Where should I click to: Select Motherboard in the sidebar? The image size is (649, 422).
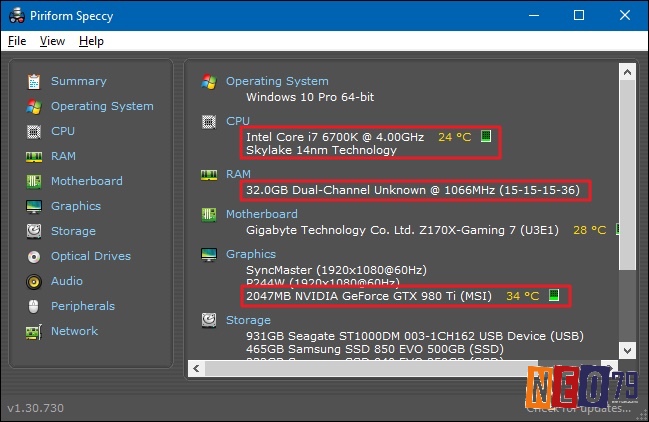coord(87,181)
